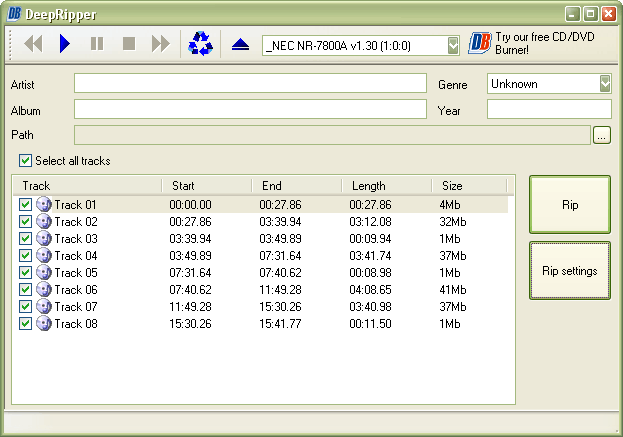
Task: Uncheck the Track 01 checkbox
Action: 25,205
